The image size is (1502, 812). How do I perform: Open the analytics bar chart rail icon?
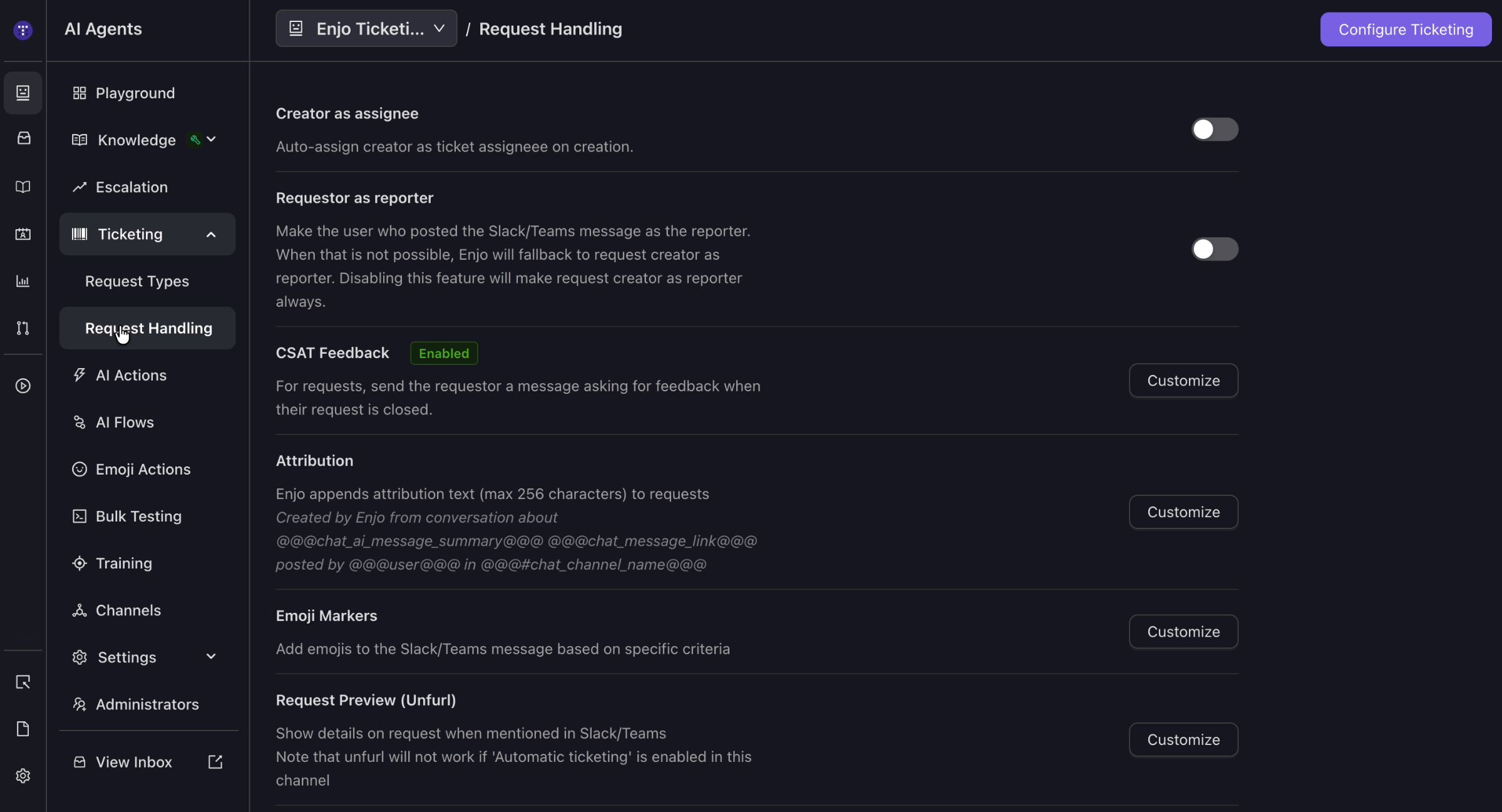click(23, 281)
